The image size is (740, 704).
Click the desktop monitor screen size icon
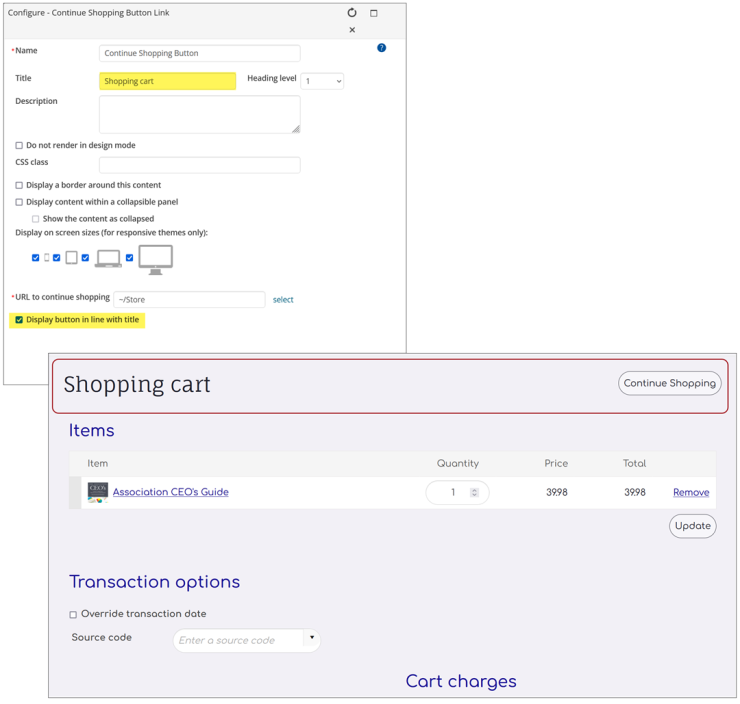coord(155,259)
